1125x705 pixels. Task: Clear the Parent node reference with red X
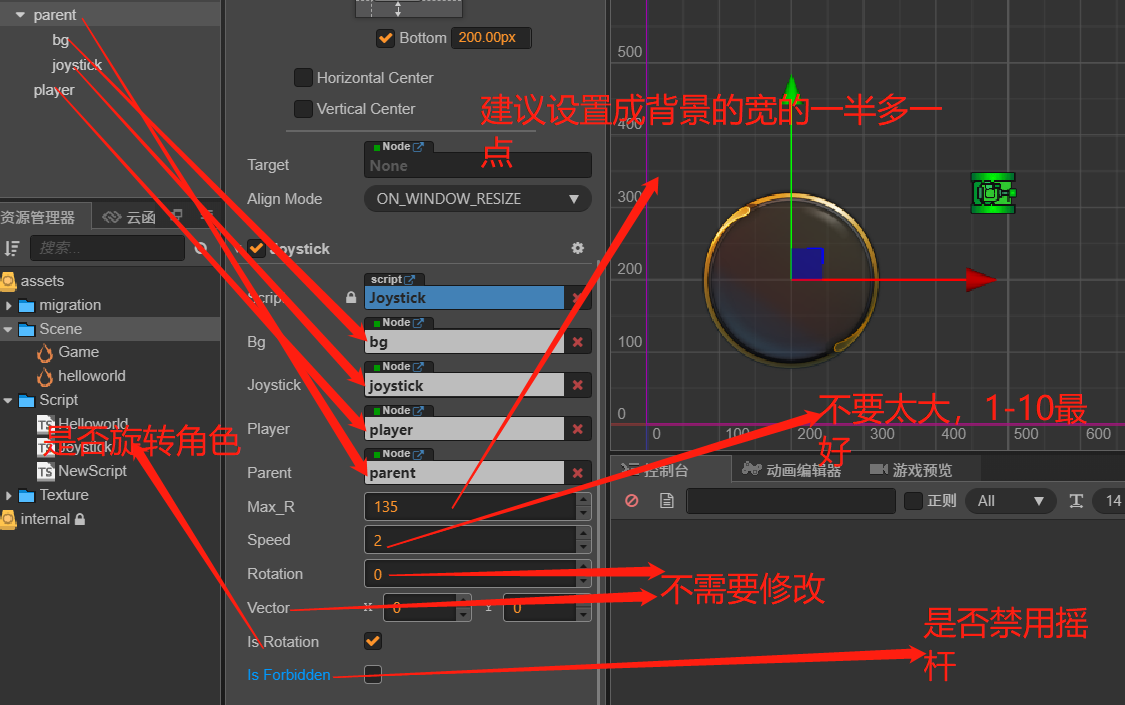578,473
